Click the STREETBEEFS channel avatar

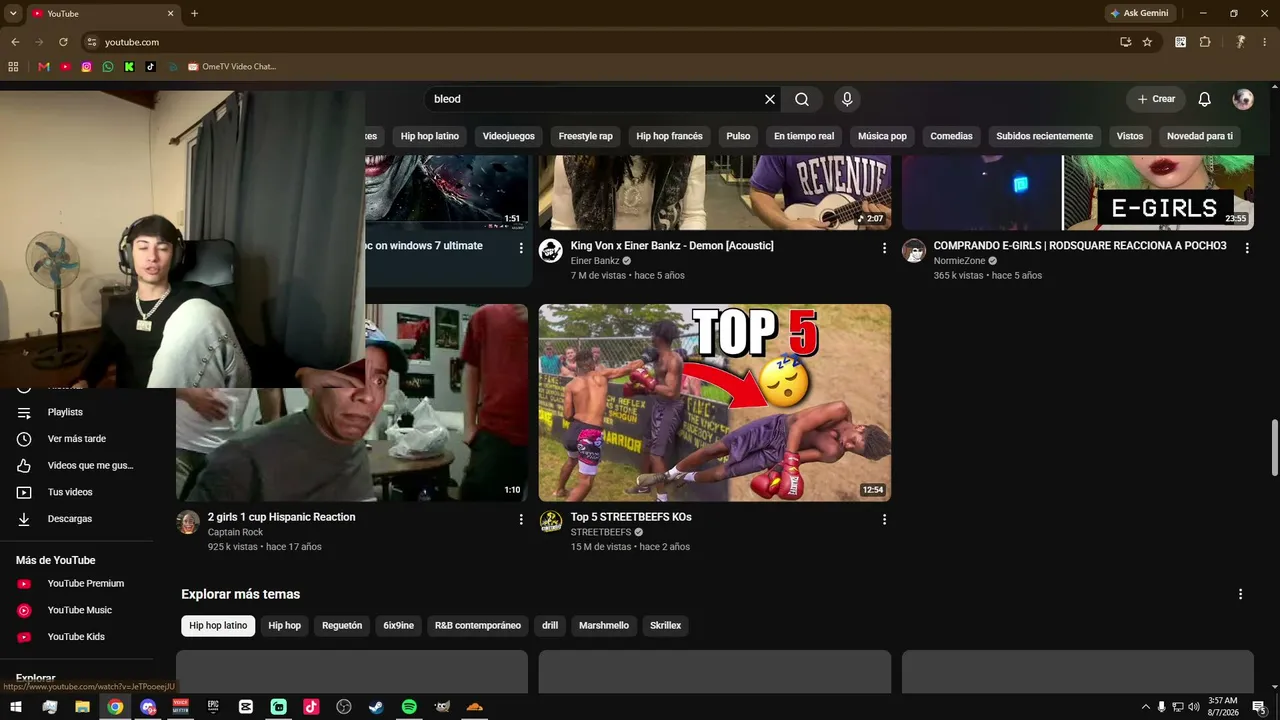tap(551, 522)
